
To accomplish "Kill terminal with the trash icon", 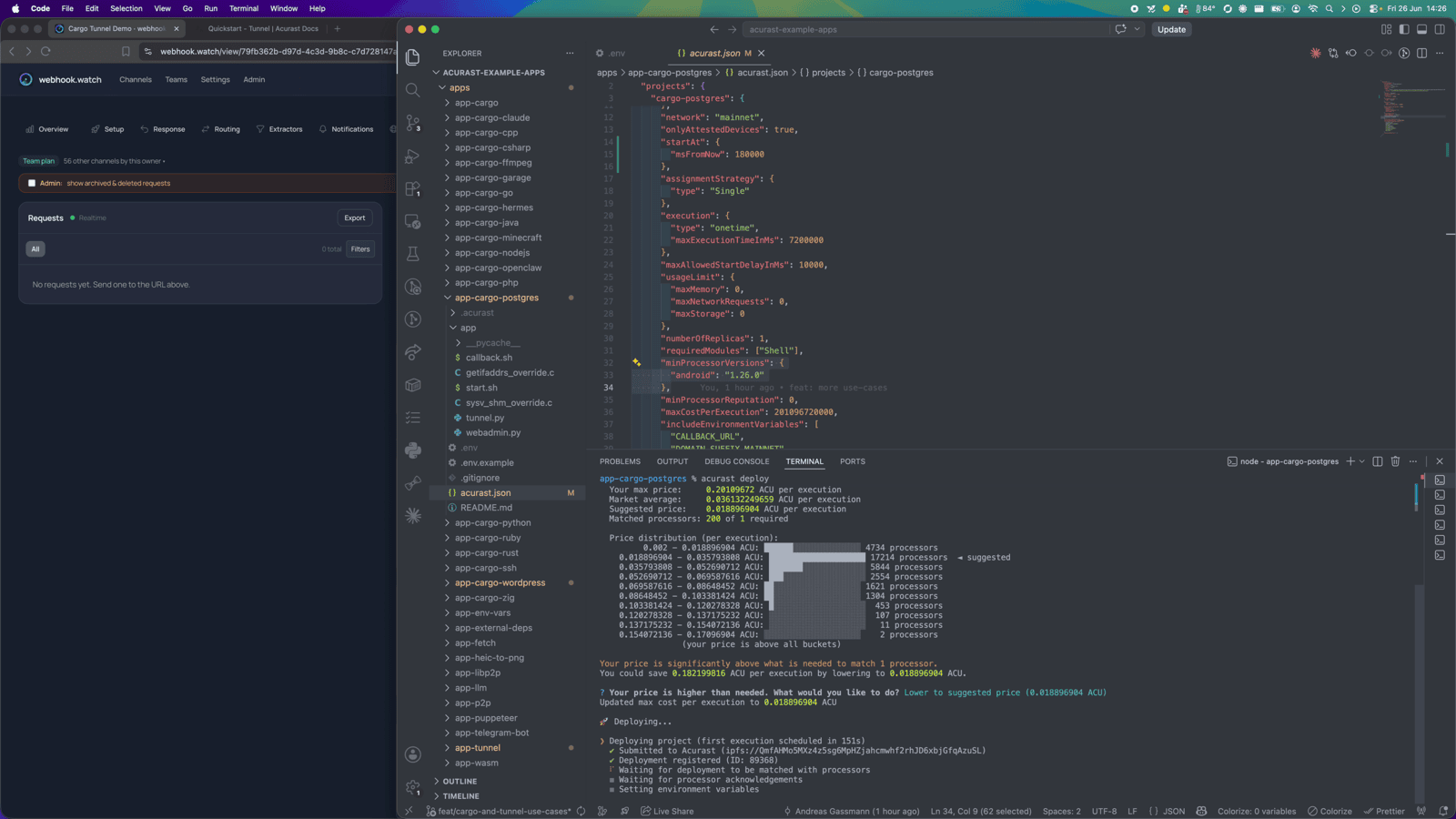I will point(1395,461).
